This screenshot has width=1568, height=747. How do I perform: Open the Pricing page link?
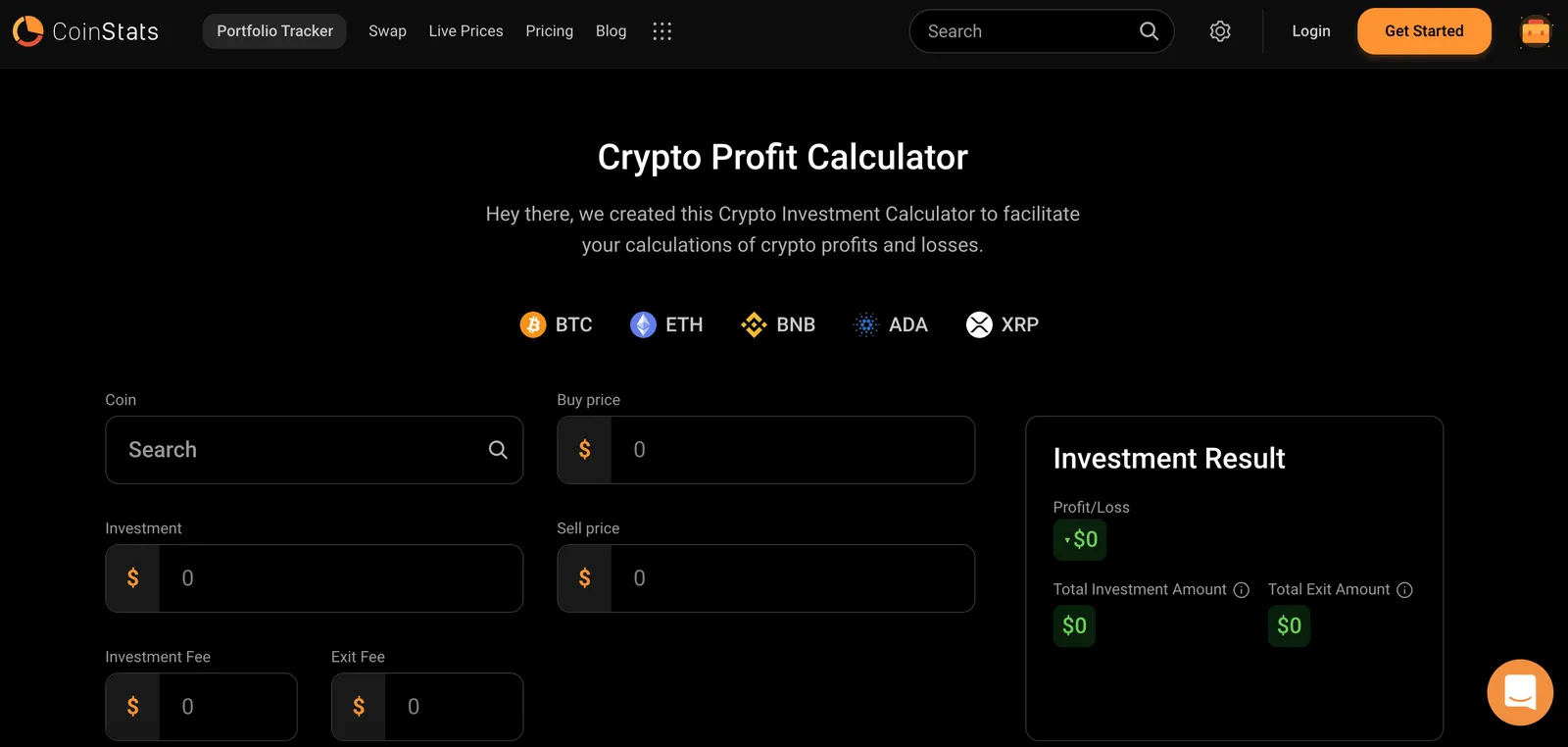pyautogui.click(x=549, y=31)
